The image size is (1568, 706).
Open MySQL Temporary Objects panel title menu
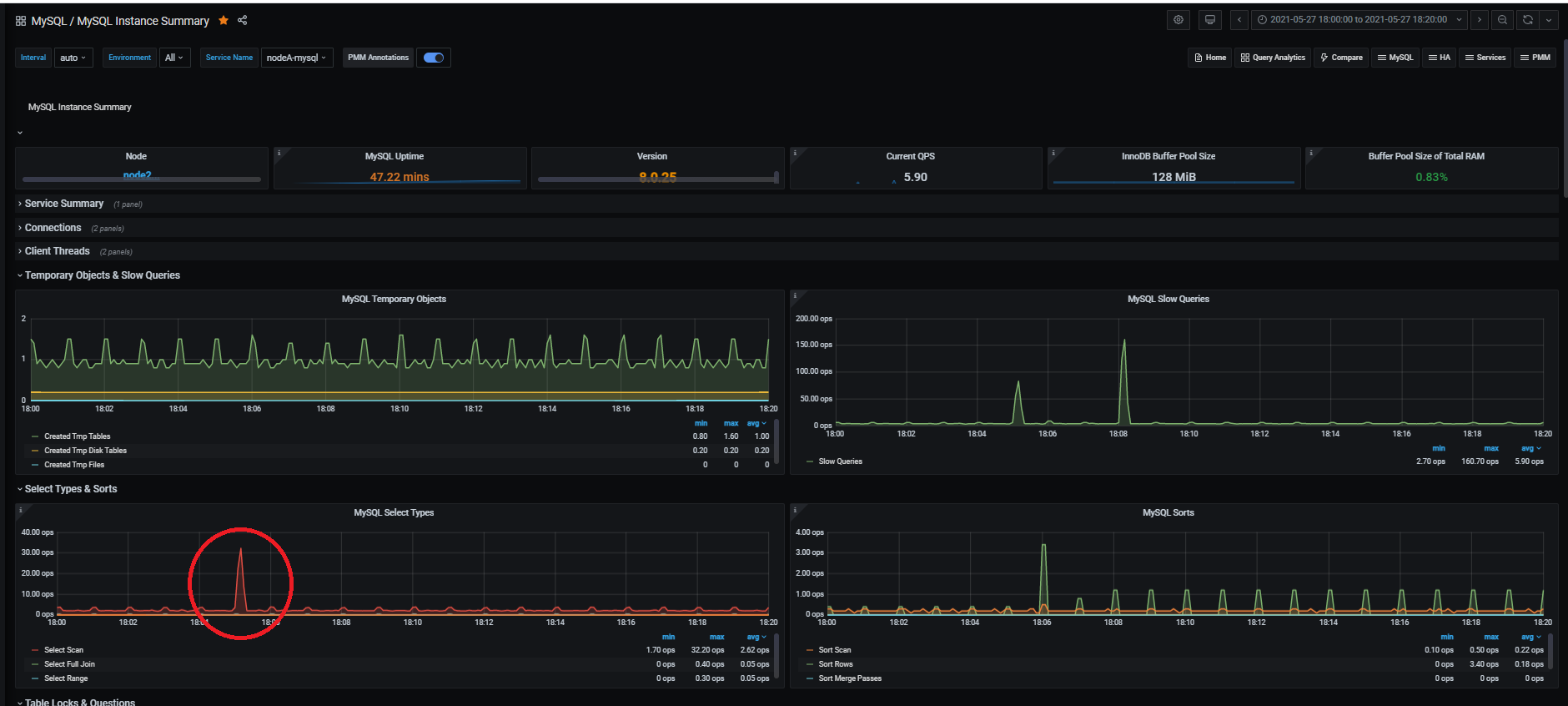click(394, 299)
